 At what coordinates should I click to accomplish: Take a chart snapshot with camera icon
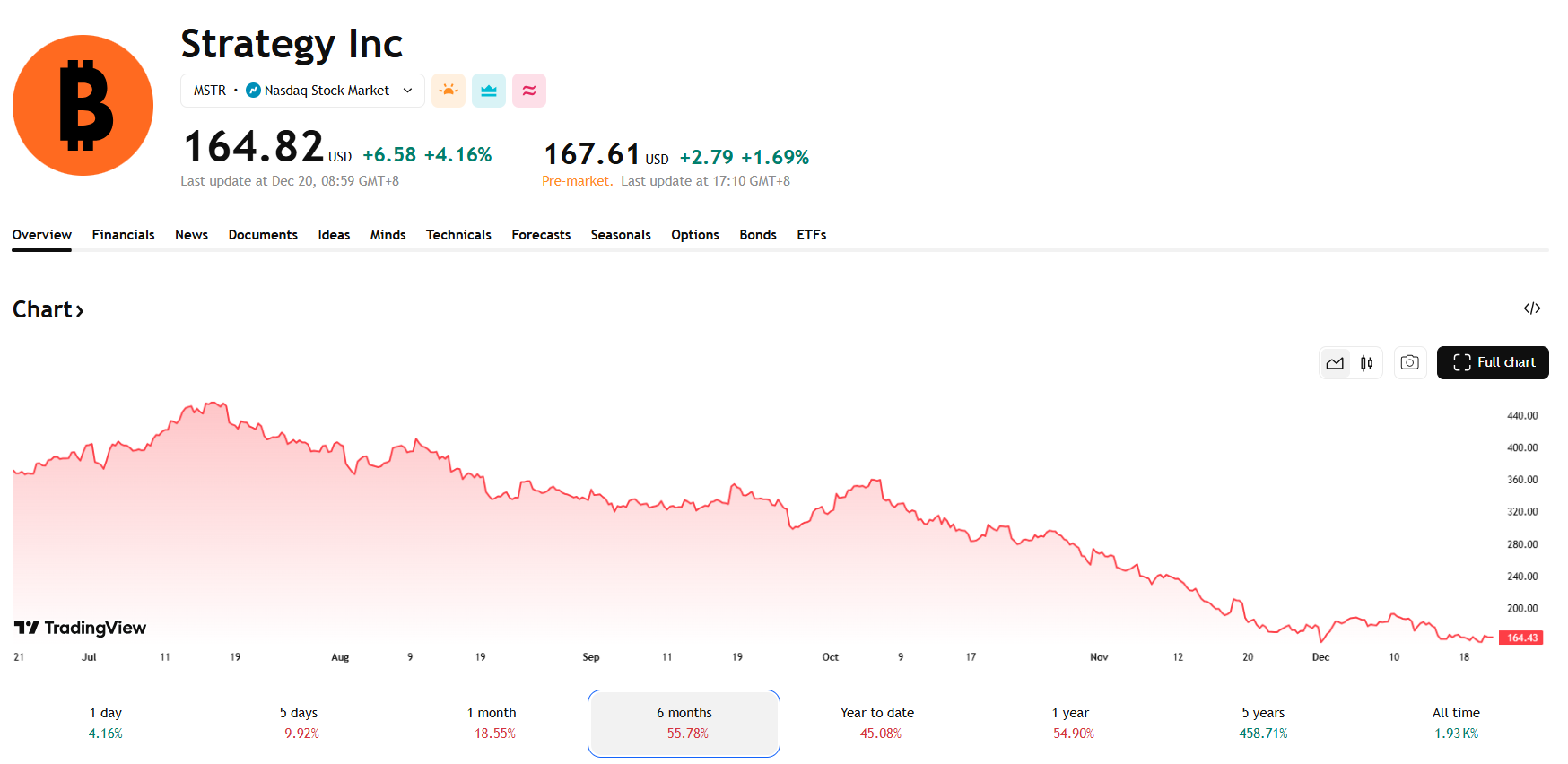coord(1410,363)
